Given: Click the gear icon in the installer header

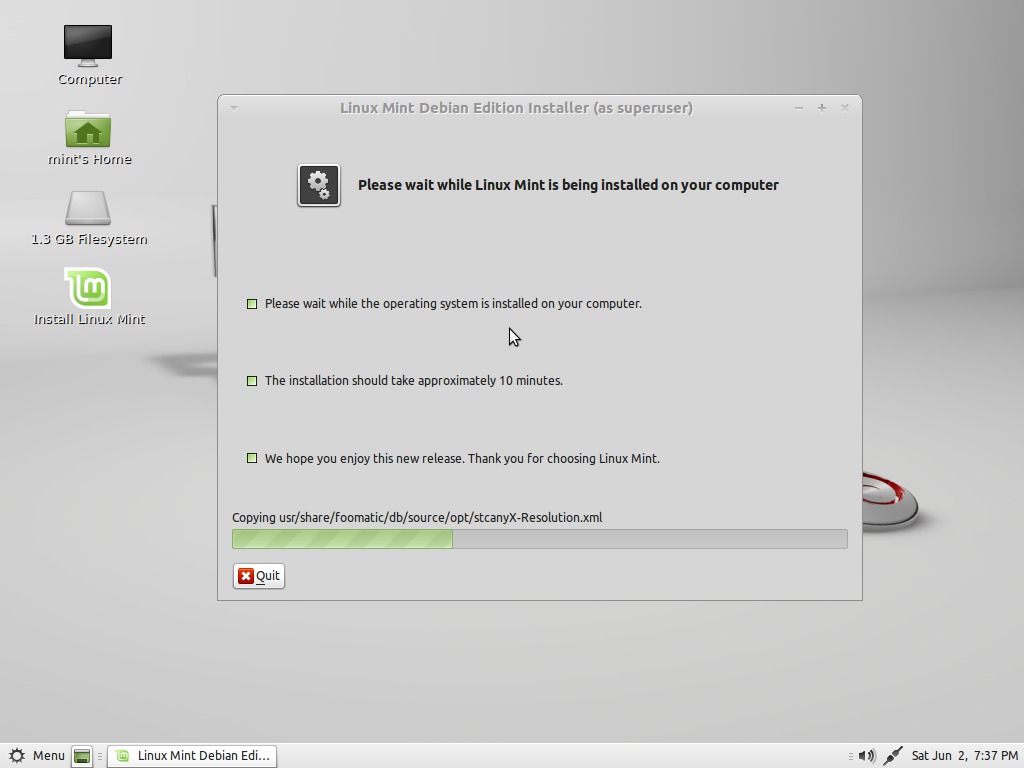Looking at the screenshot, I should tap(319, 185).
